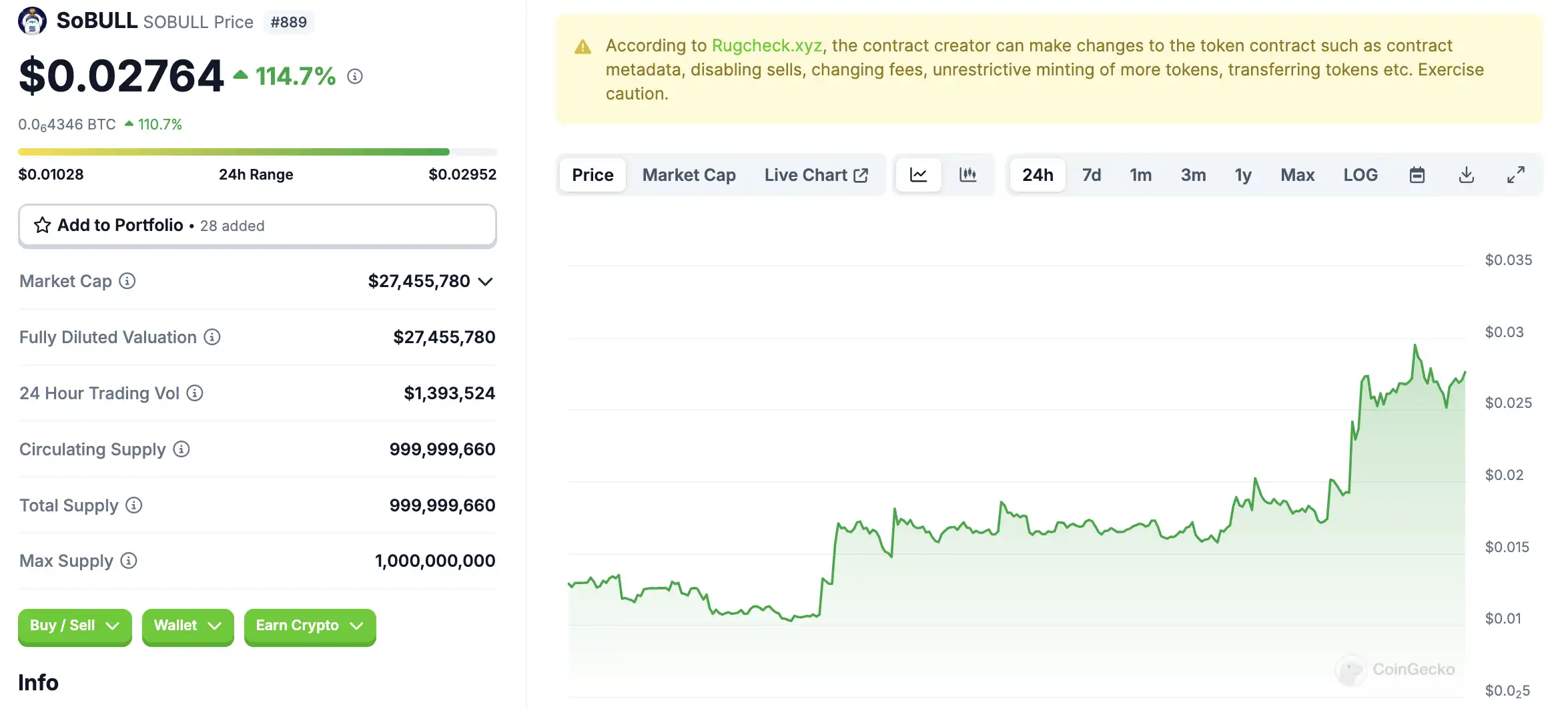Toggle LOG scale on the chart
Image resolution: width=1568 pixels, height=709 pixels.
[x=1360, y=175]
